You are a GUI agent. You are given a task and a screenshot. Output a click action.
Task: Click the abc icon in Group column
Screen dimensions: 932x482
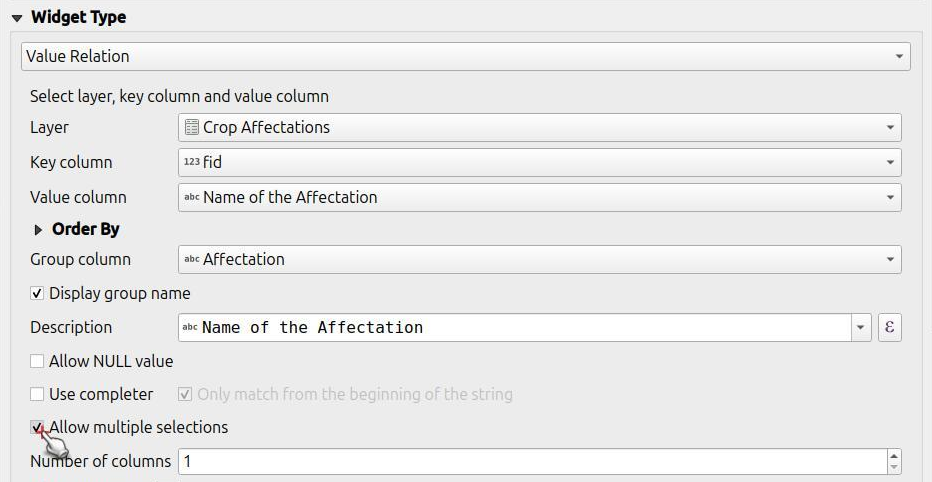tap(191, 259)
